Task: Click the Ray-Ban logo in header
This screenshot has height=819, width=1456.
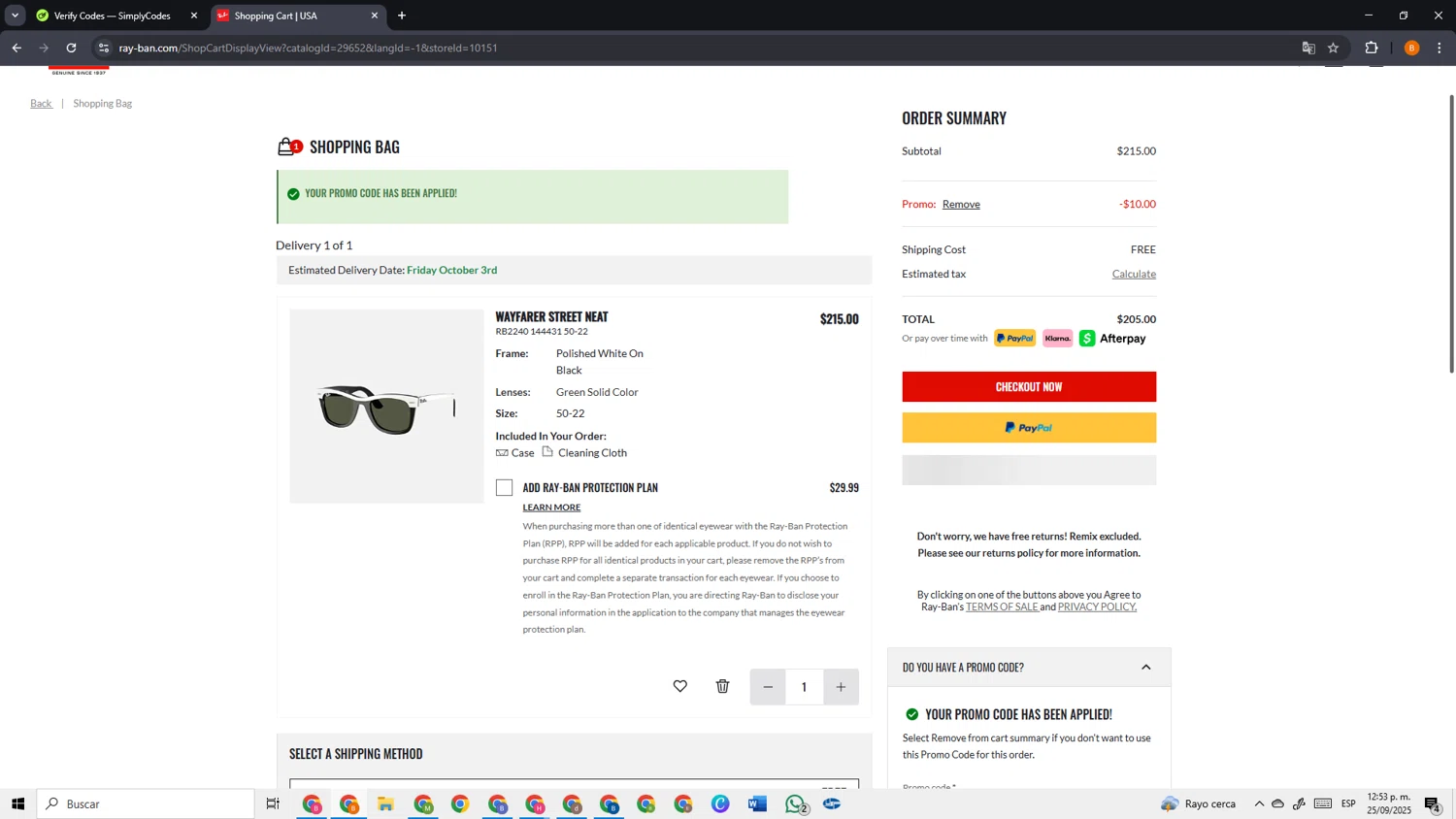Action: pos(79,71)
